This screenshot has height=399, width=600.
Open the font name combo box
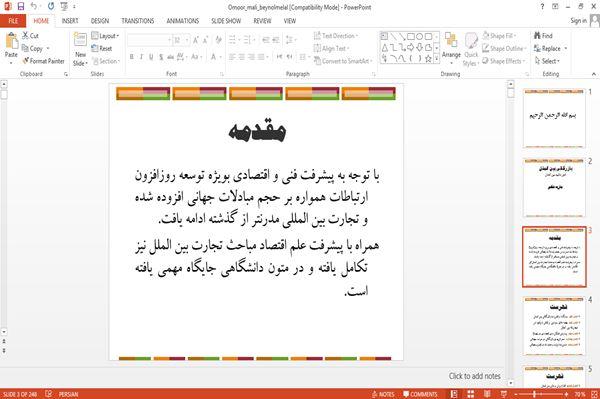(149, 40)
